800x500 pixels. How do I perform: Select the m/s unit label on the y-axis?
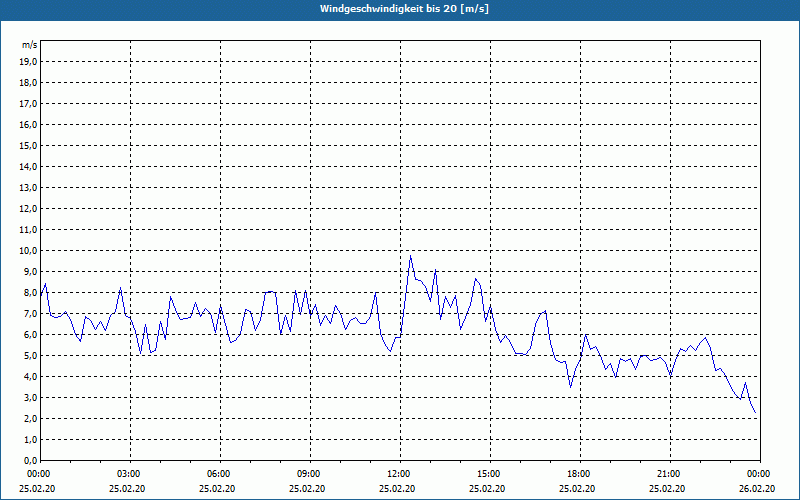[x=30, y=45]
